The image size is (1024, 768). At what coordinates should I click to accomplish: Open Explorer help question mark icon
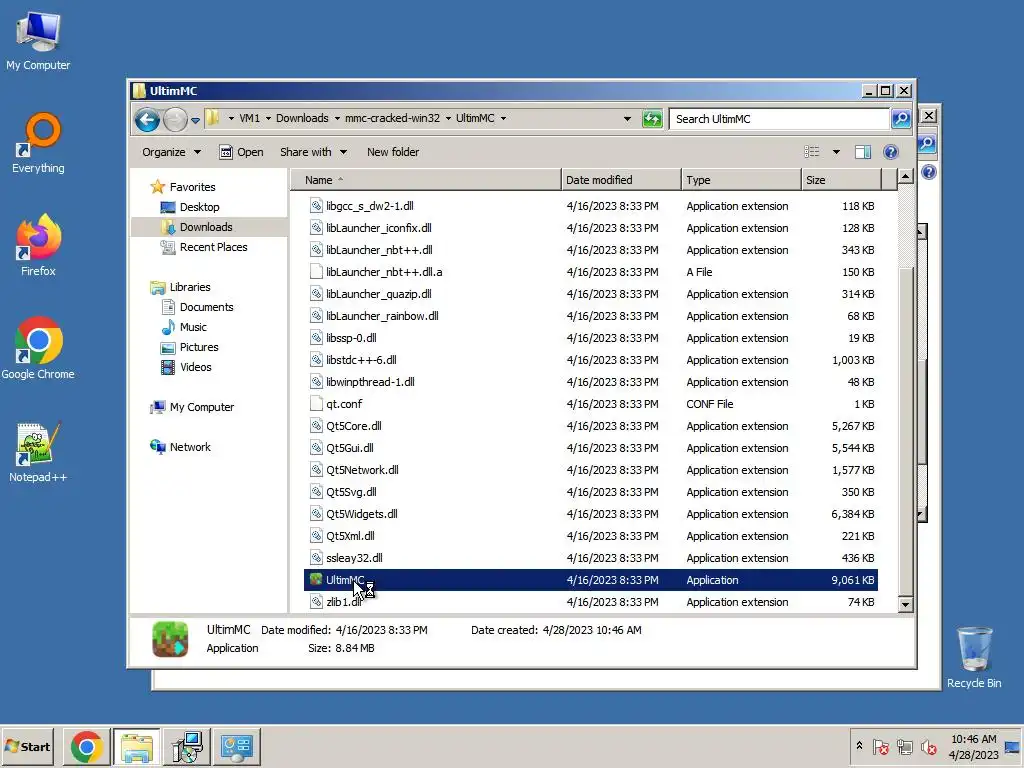[x=891, y=152]
